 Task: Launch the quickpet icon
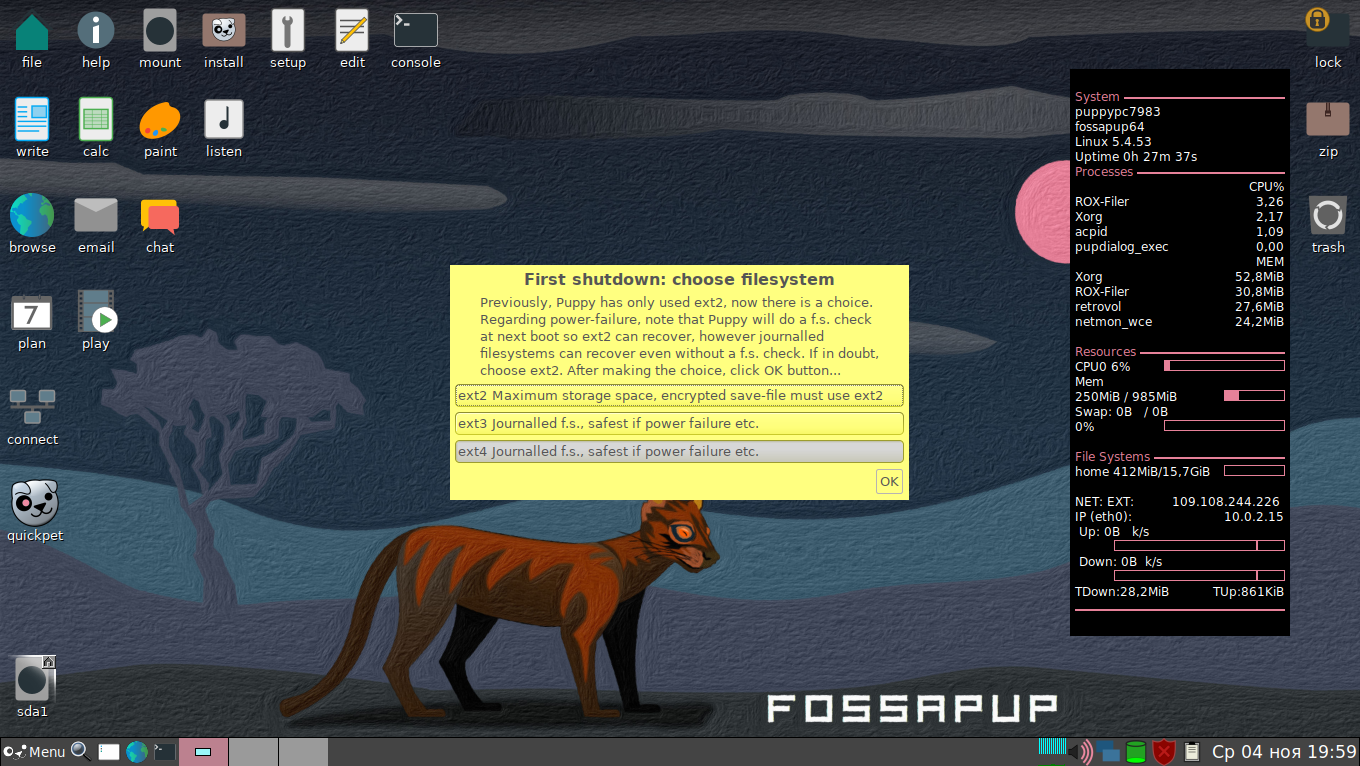(x=34, y=503)
